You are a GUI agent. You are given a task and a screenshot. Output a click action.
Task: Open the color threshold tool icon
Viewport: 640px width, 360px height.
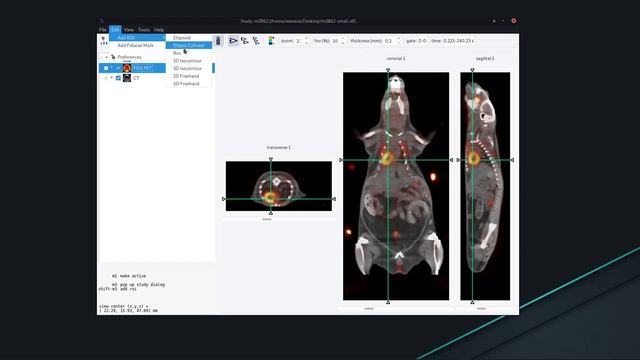click(271, 41)
